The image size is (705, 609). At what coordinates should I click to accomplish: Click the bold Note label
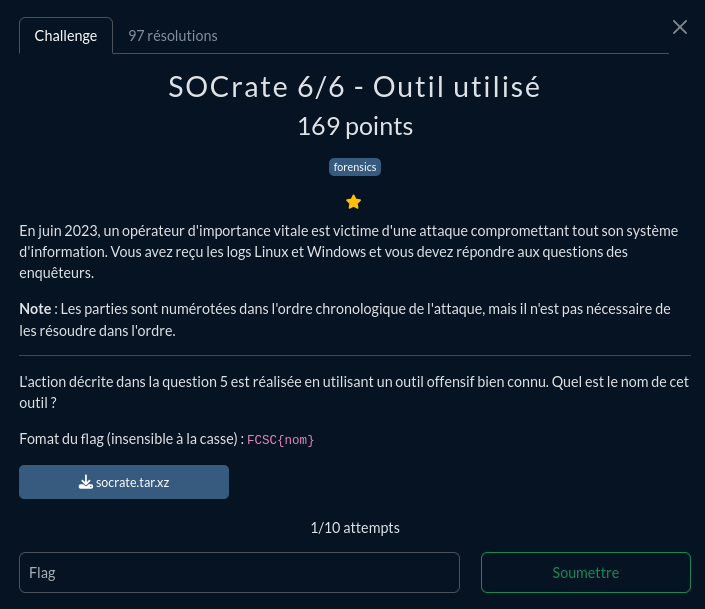[35, 309]
